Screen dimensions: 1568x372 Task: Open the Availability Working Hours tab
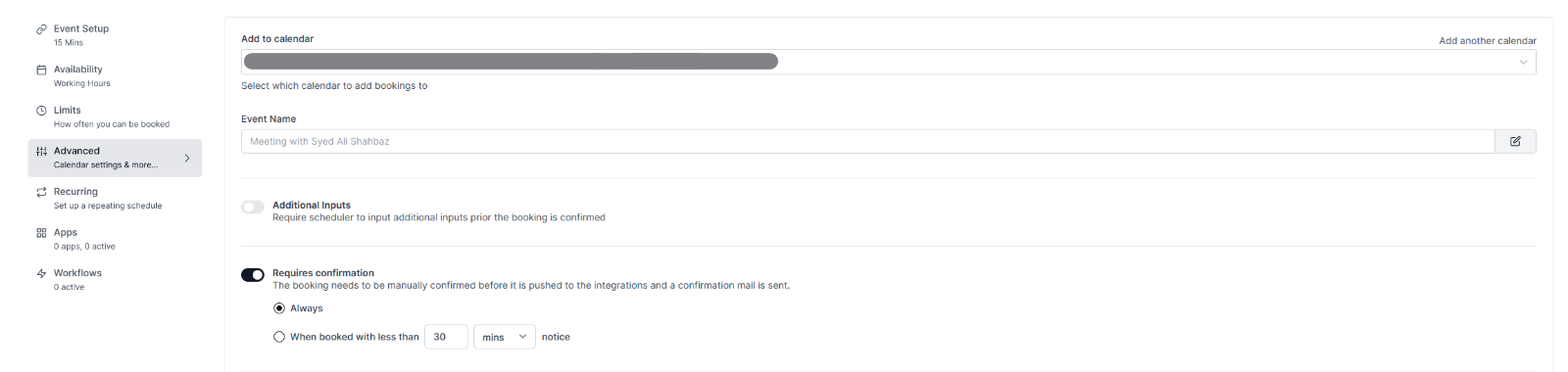(115, 76)
